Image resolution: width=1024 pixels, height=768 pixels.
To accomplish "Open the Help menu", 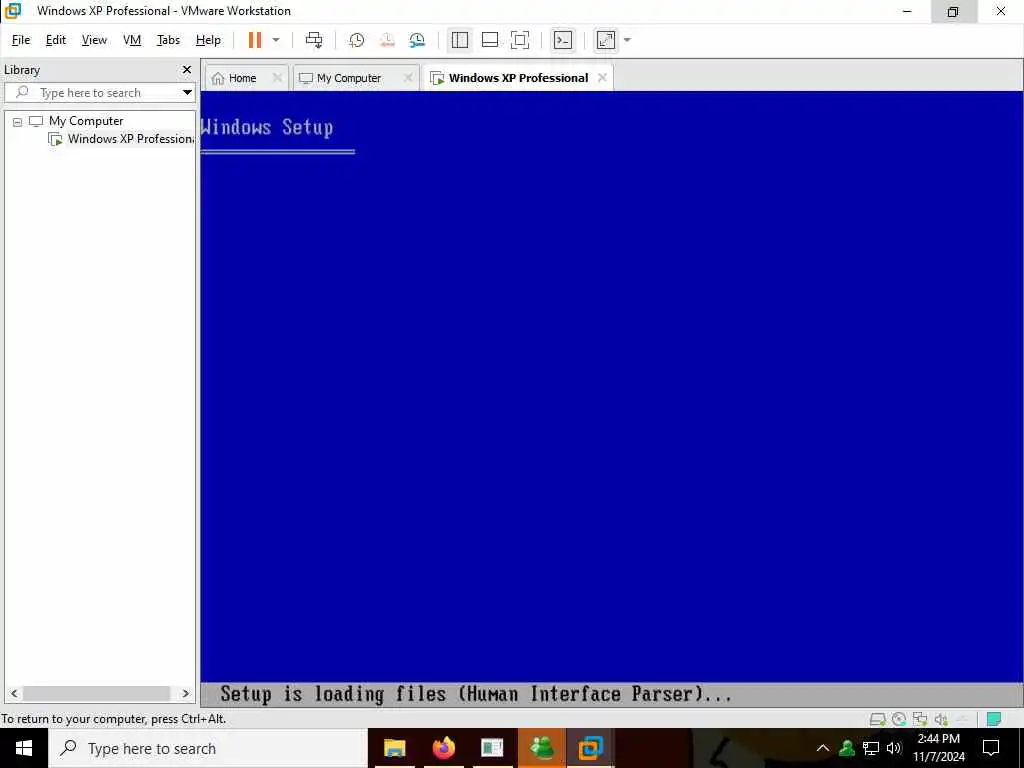I will pos(208,40).
